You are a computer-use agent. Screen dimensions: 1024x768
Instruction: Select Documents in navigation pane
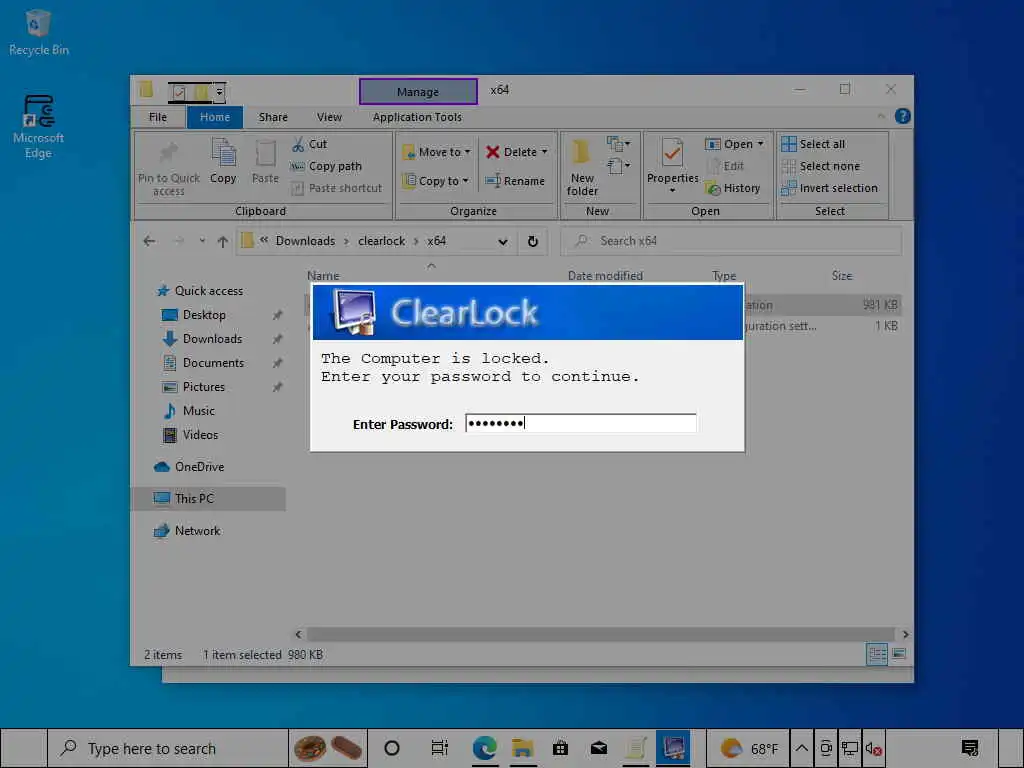(203, 362)
